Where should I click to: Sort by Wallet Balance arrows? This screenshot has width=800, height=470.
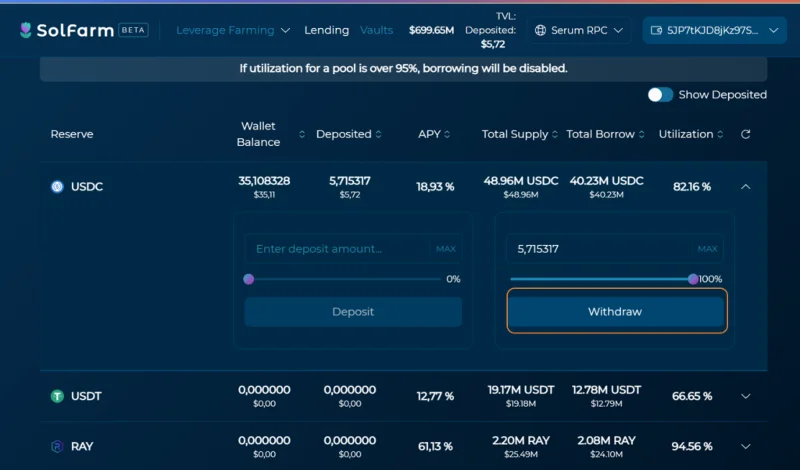point(302,134)
